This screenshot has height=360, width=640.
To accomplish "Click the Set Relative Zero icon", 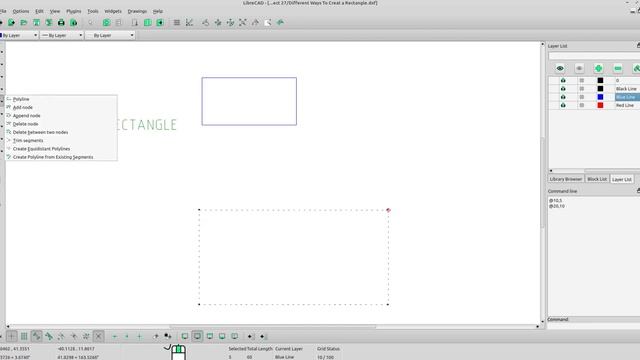I will point(156,336).
